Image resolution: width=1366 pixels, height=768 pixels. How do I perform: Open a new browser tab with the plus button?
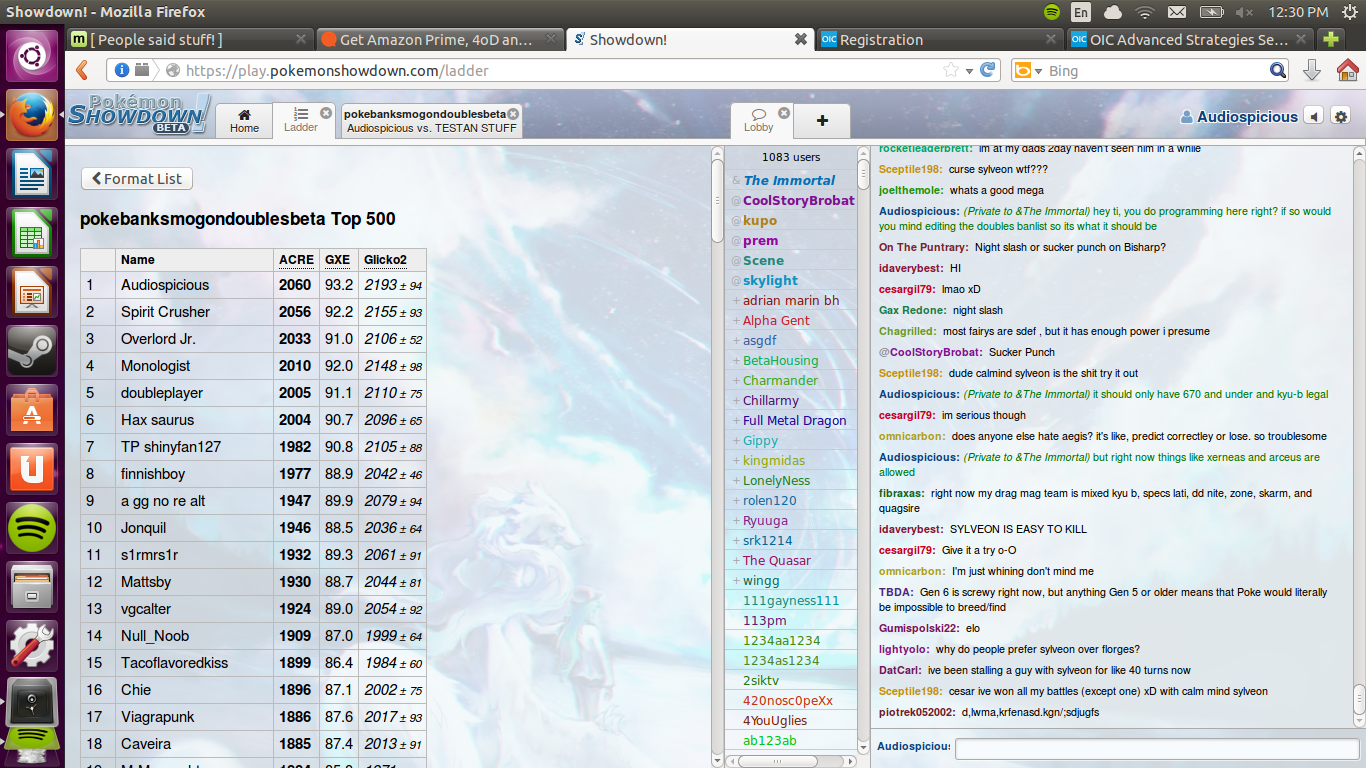click(x=1330, y=40)
